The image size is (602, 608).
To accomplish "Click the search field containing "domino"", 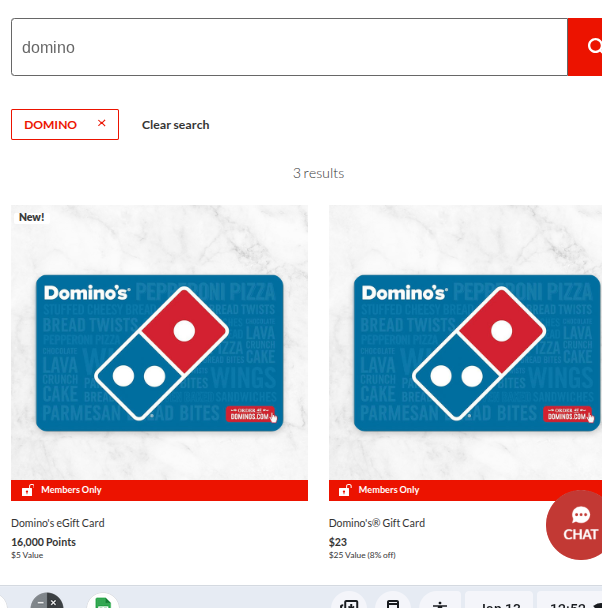I will [289, 47].
